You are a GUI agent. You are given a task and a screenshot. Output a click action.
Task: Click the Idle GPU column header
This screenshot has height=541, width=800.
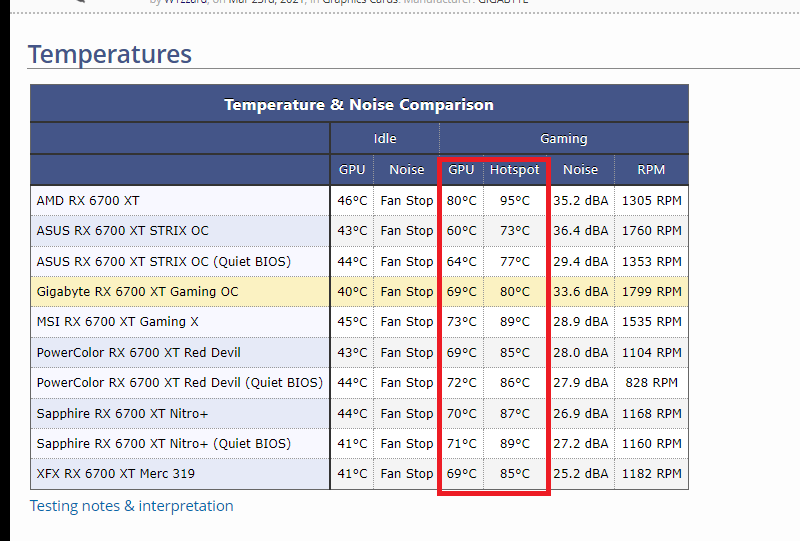pyautogui.click(x=352, y=169)
